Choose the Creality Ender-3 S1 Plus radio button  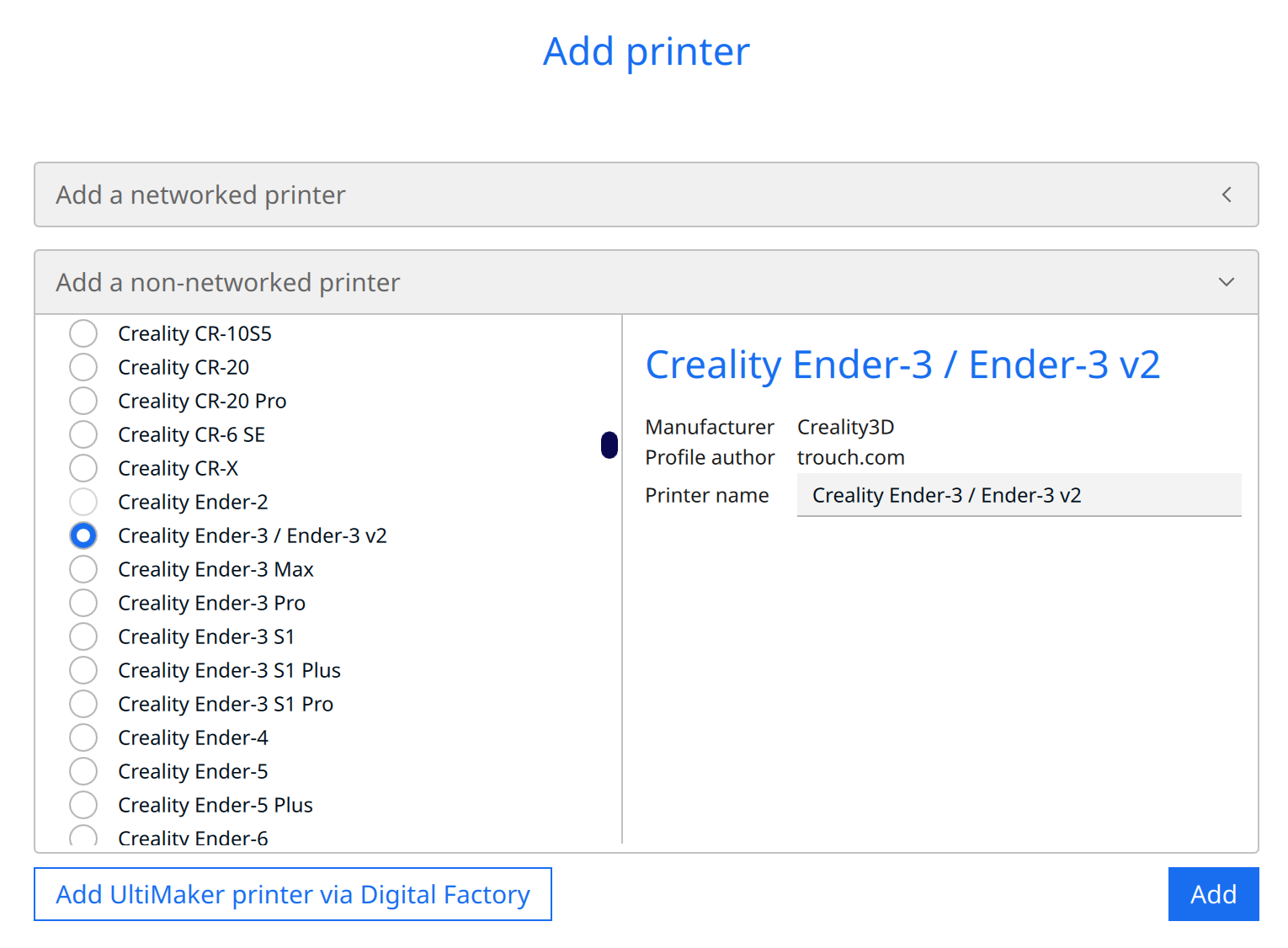tap(83, 670)
